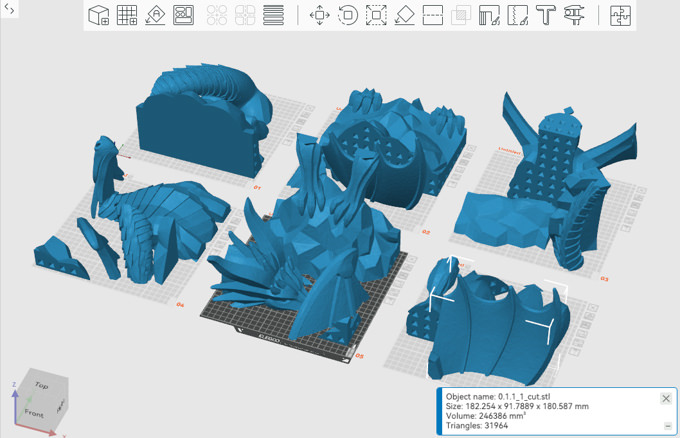Open the Seam painting tool
The image size is (680, 438).
[x=518, y=15]
